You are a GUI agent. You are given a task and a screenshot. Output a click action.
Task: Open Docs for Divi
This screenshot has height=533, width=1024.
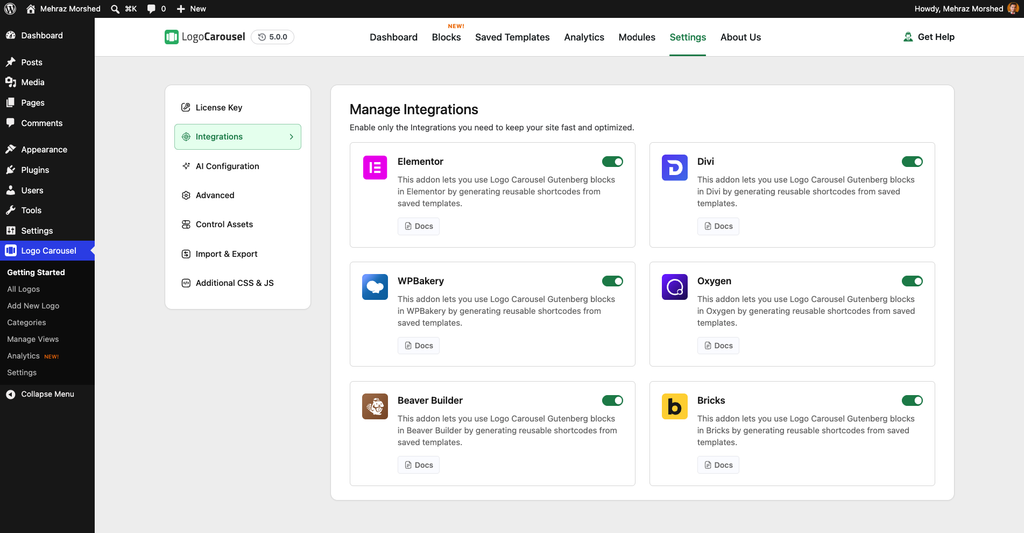718,227
